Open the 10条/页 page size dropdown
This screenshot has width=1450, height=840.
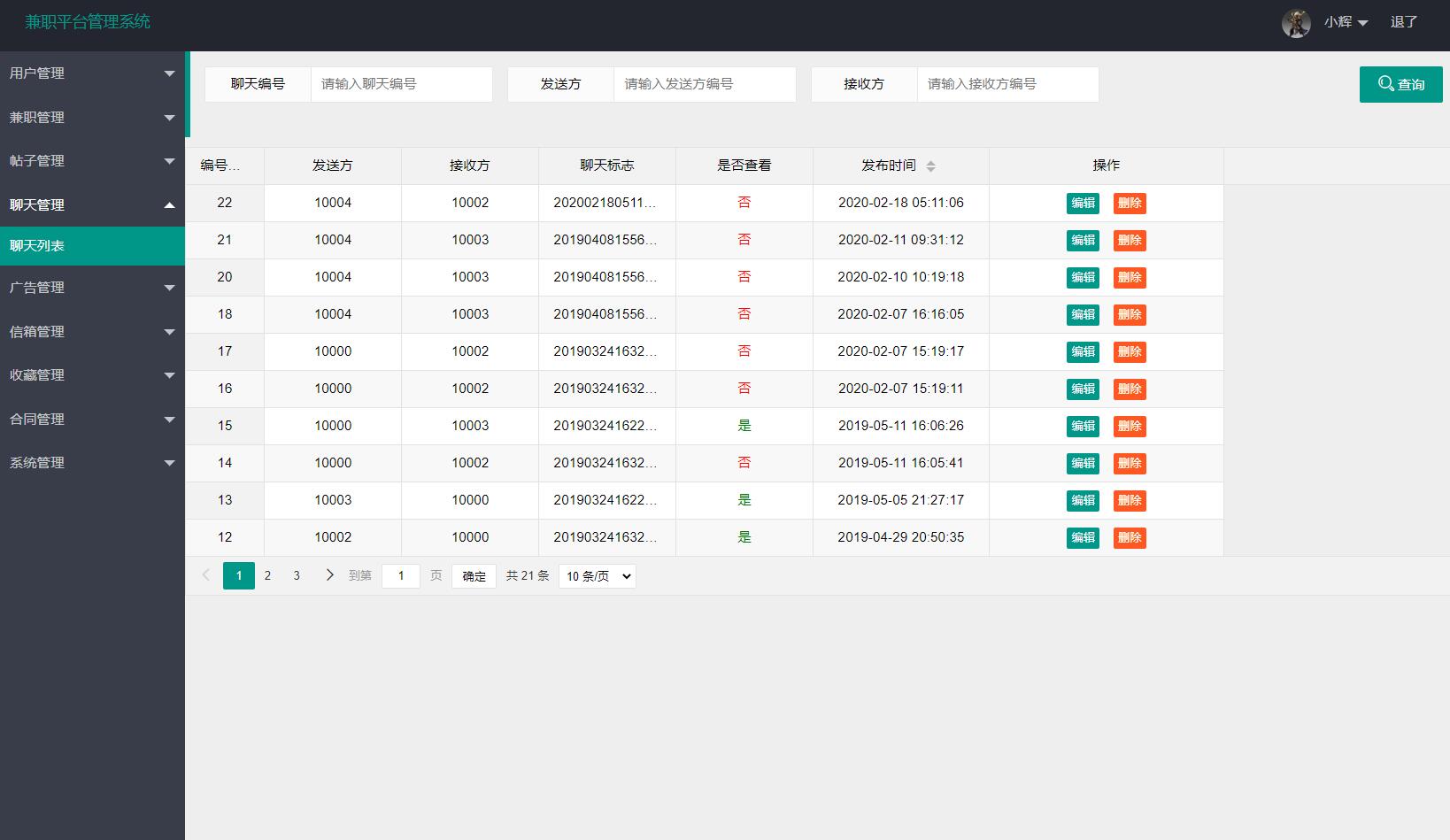(x=597, y=575)
